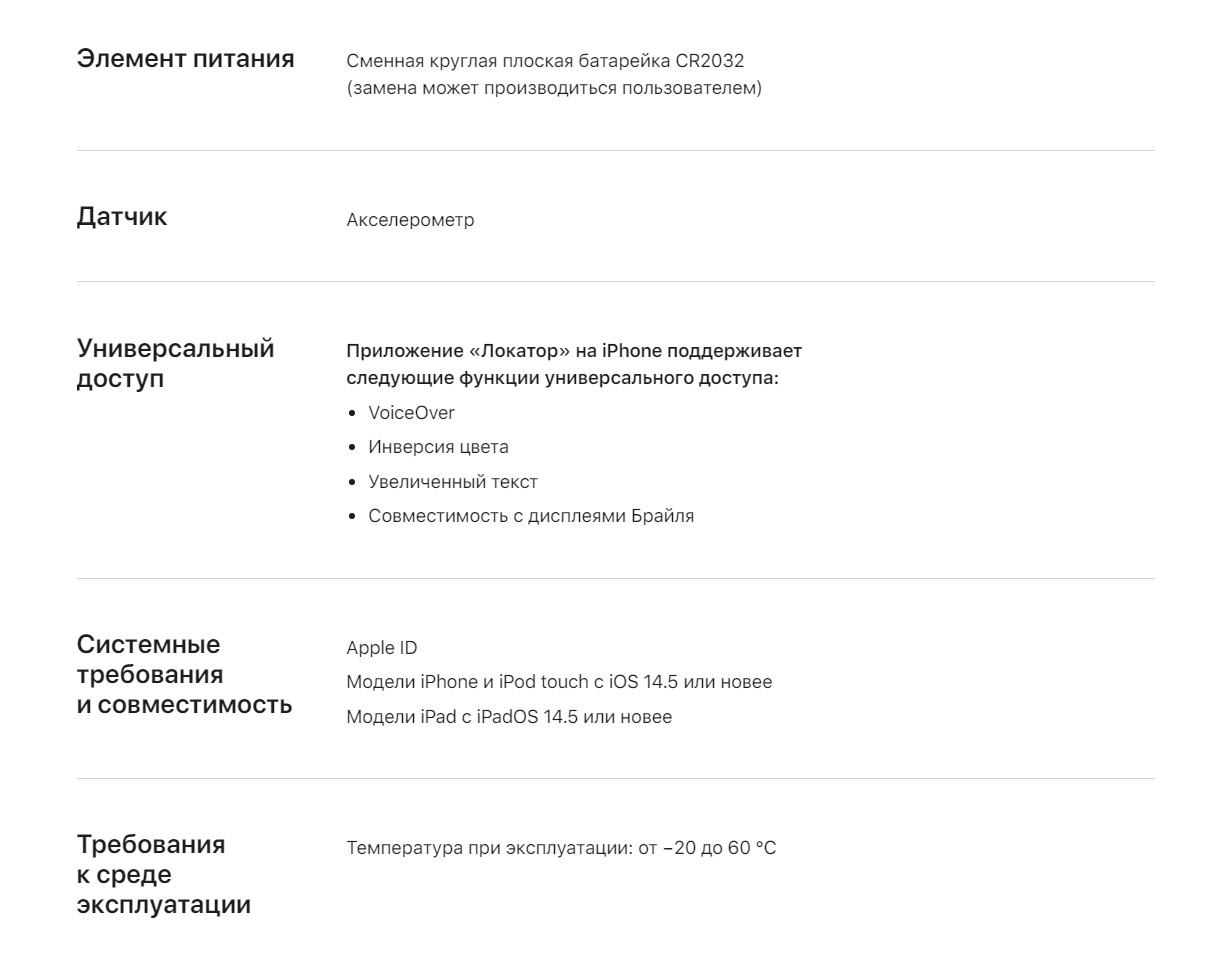Click the «следующие функции универсального доступа» line
Screen dimensions: 1227x955
(x=562, y=378)
